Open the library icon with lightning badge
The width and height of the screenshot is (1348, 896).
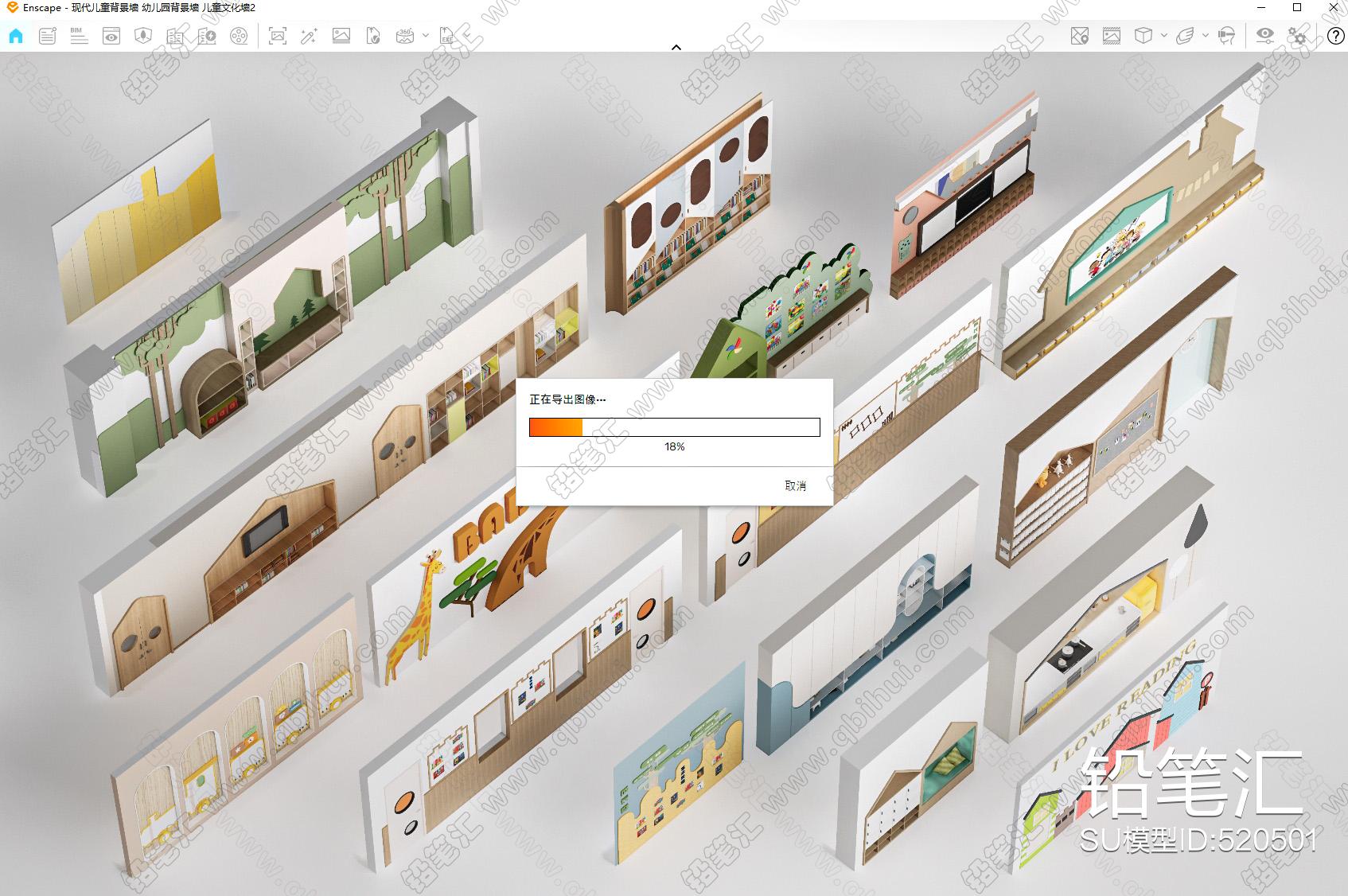(207, 36)
